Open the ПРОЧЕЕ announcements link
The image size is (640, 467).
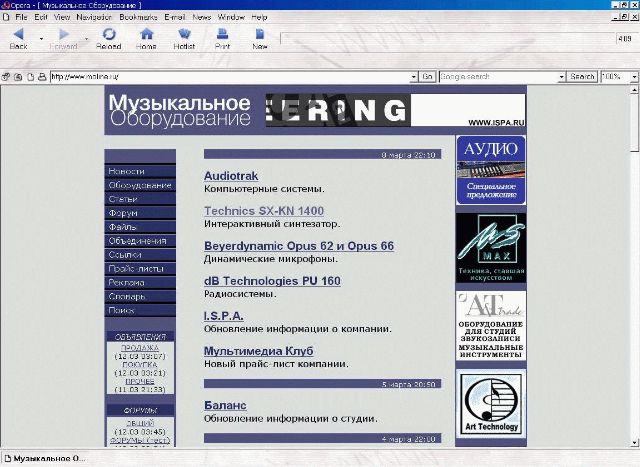click(x=140, y=381)
